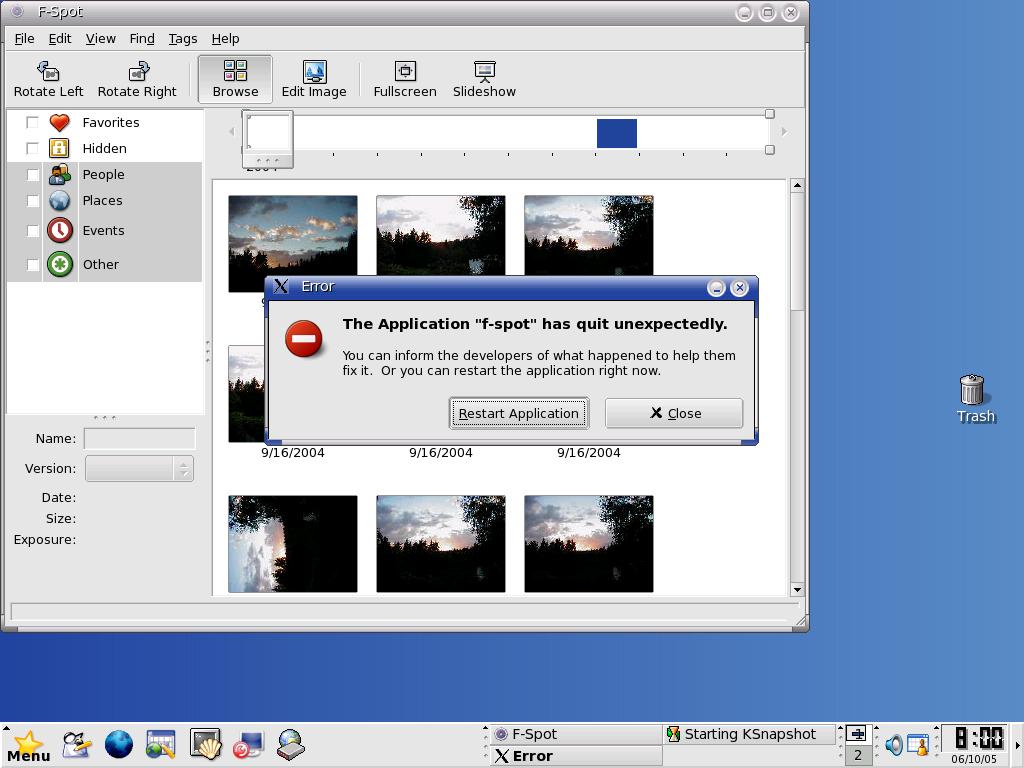Open the Tags menu
The width and height of the screenshot is (1024, 768).
coord(182,38)
